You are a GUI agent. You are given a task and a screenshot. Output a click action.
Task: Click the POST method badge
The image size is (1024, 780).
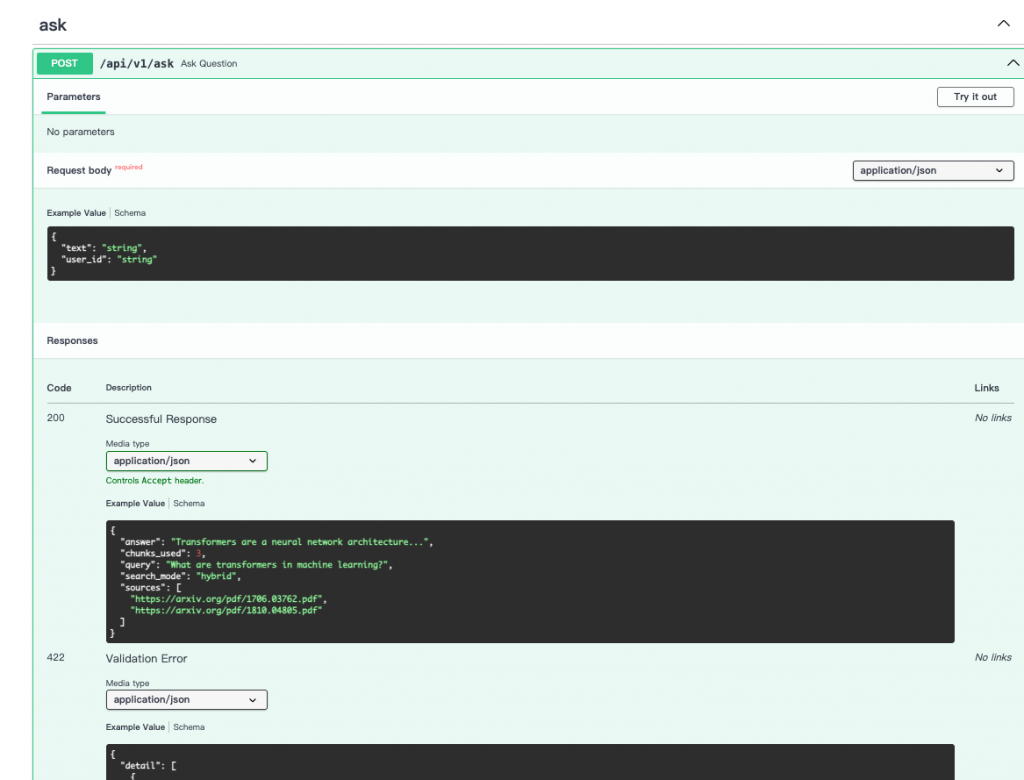(x=65, y=63)
